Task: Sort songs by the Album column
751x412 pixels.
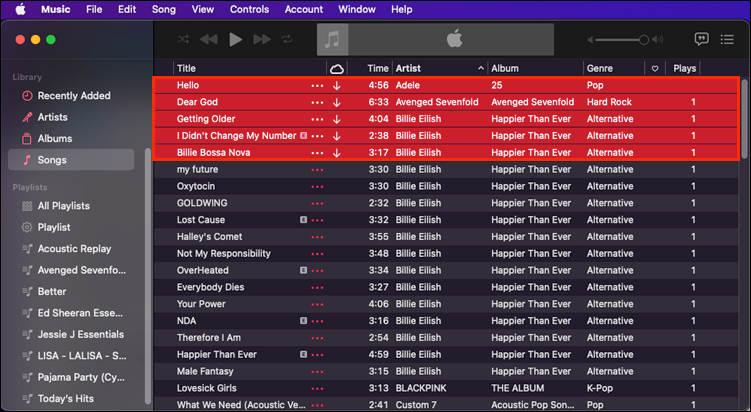Action: (x=535, y=68)
